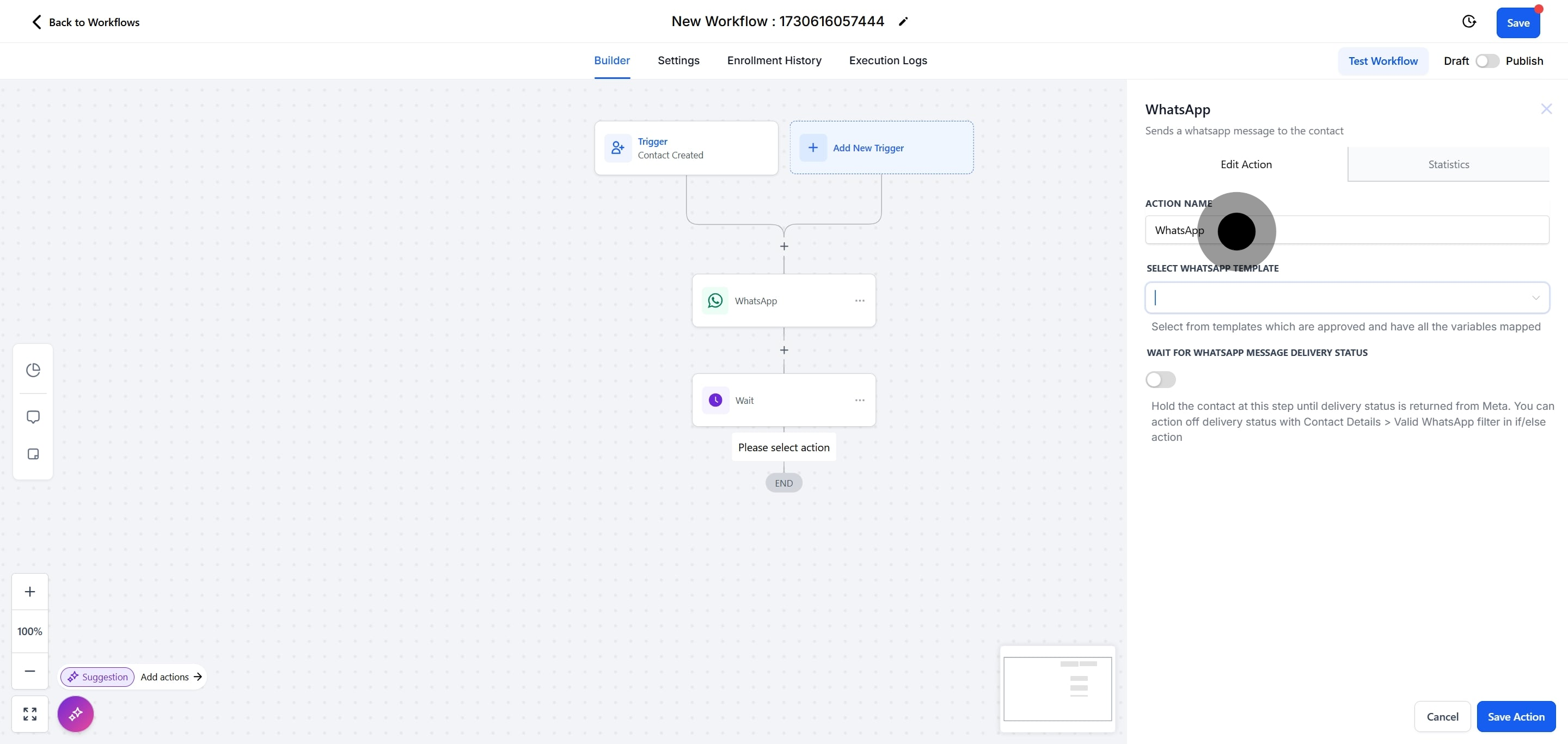Switch to the Statistics tab
1568x744 pixels.
click(x=1448, y=164)
